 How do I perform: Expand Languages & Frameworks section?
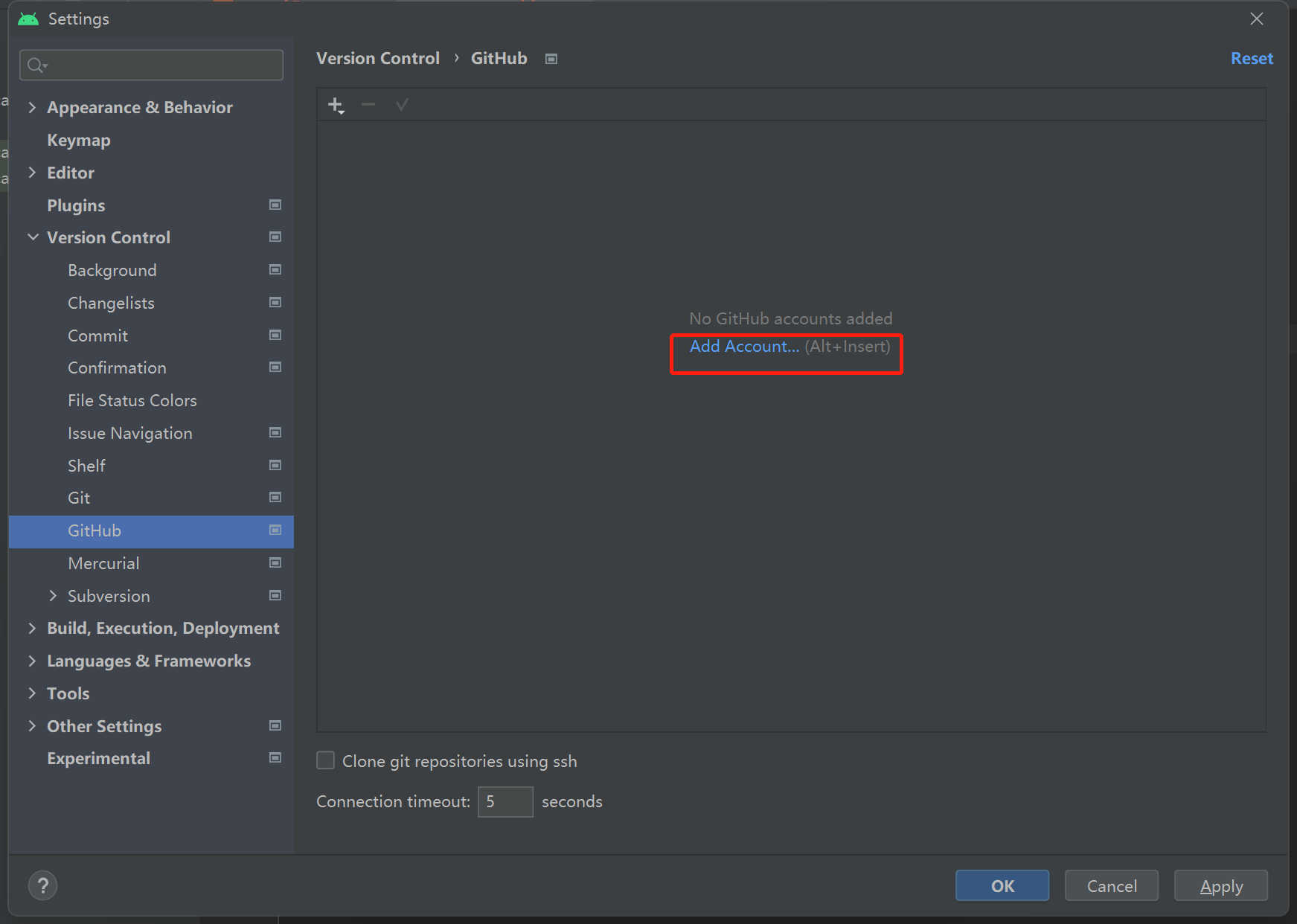click(32, 661)
